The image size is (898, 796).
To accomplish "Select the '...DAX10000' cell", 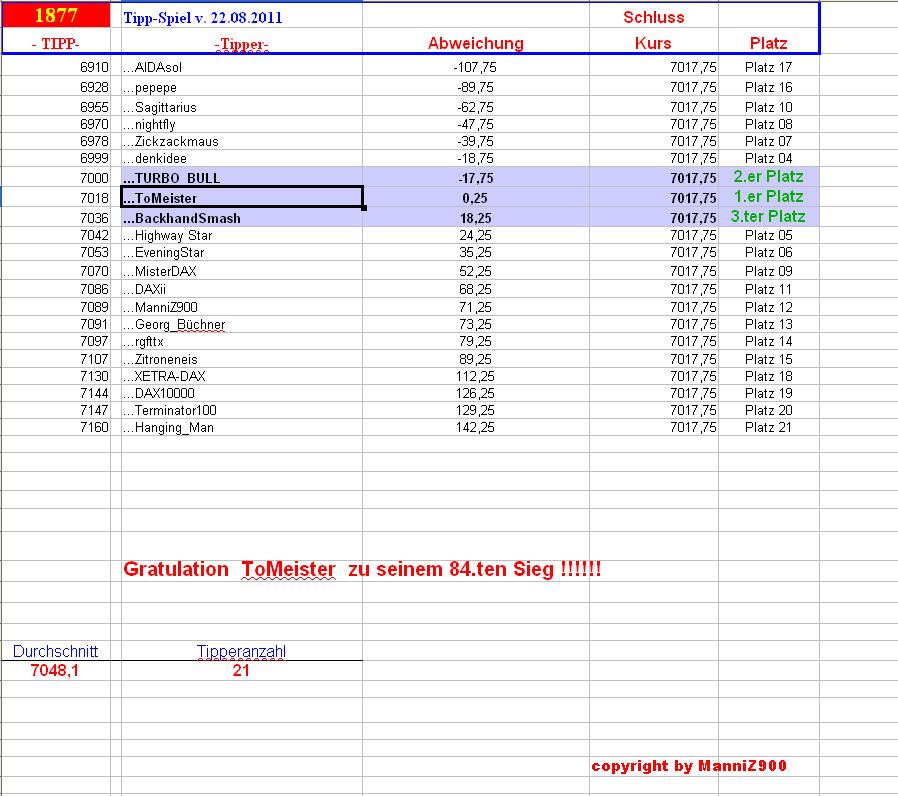I will pyautogui.click(x=242, y=393).
